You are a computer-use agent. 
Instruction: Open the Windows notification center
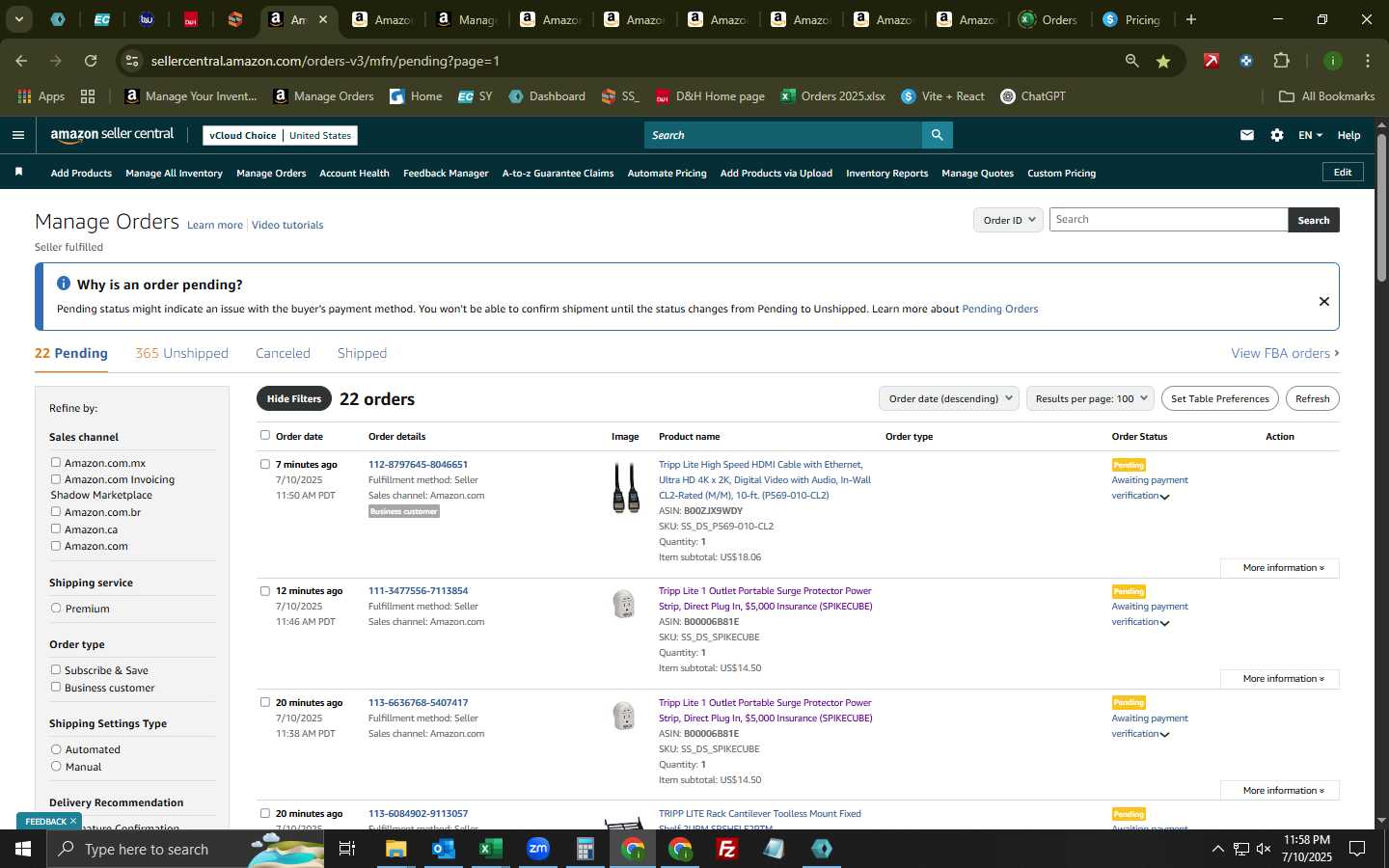(x=1357, y=849)
